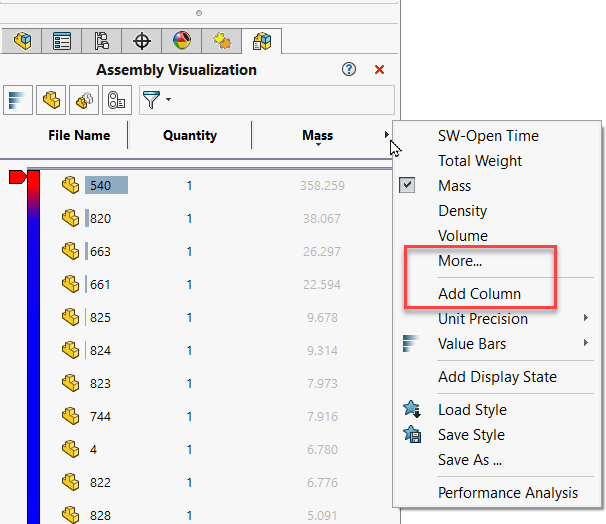Screen dimensions: 606x524
Task: Sort by the File Name column header
Action: tap(79, 136)
